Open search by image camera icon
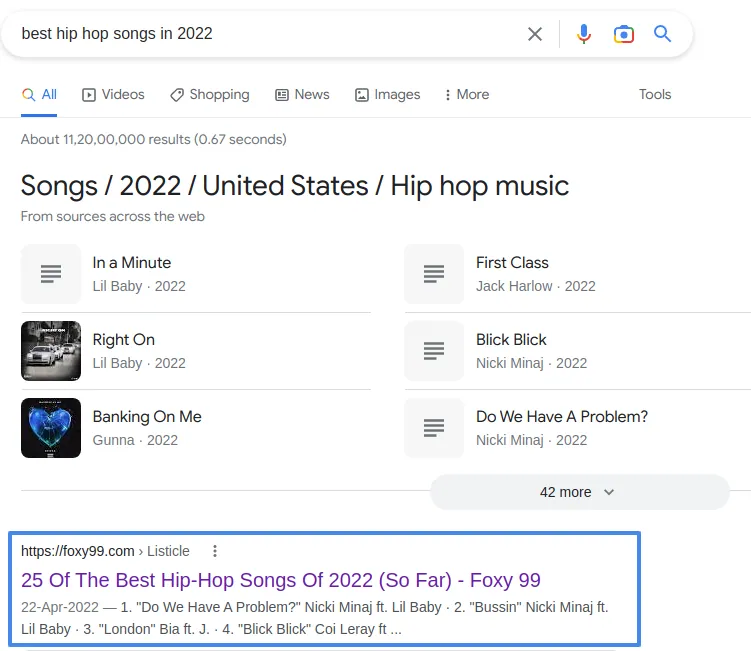The height and width of the screenshot is (651, 751). (x=624, y=34)
